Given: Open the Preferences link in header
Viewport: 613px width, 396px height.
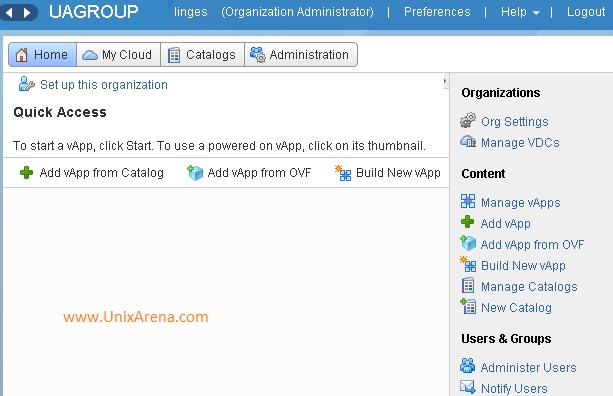Looking at the screenshot, I should [437, 12].
